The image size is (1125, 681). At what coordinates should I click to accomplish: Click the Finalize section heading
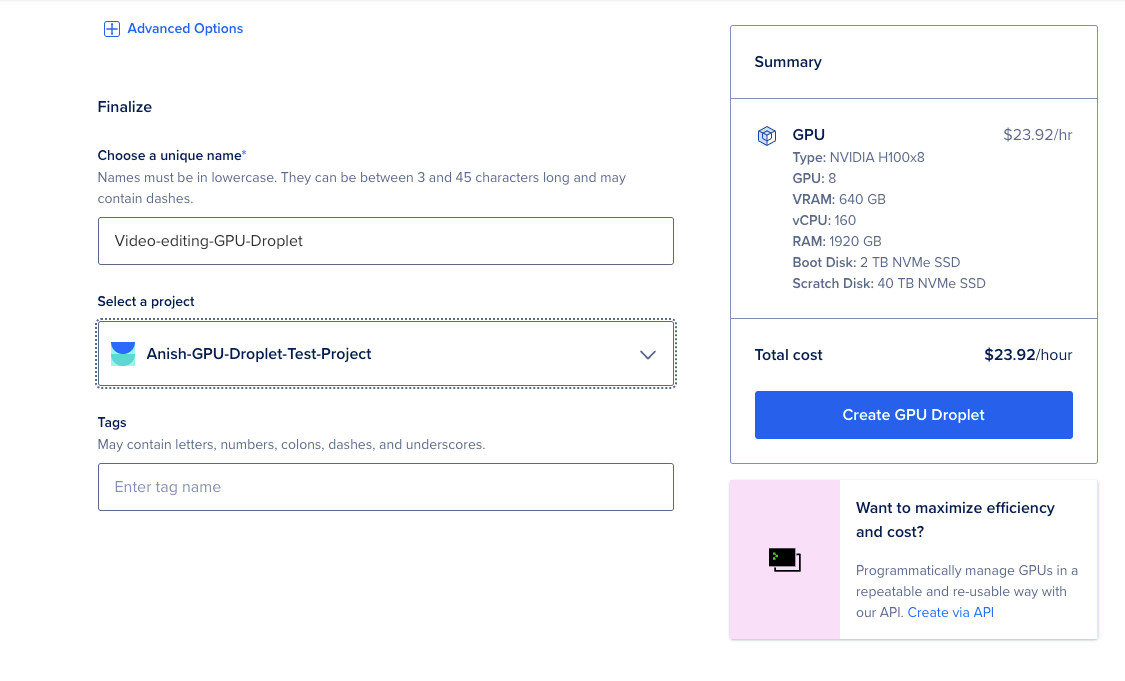click(x=125, y=107)
